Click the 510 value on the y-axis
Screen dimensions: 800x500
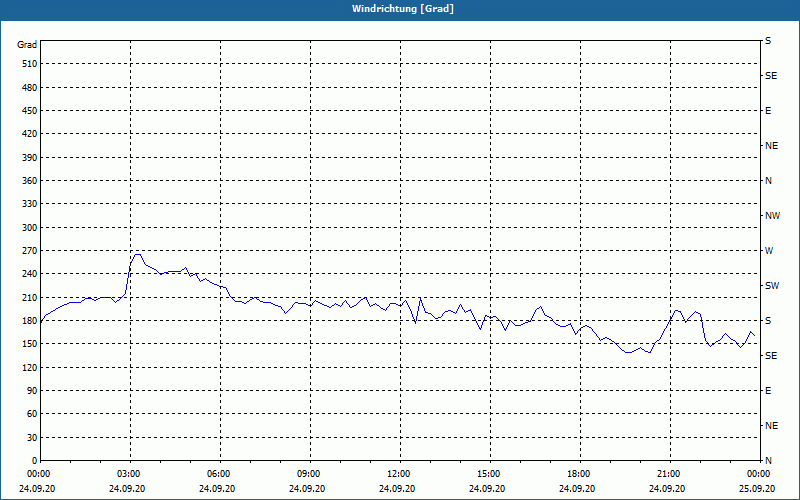point(30,64)
